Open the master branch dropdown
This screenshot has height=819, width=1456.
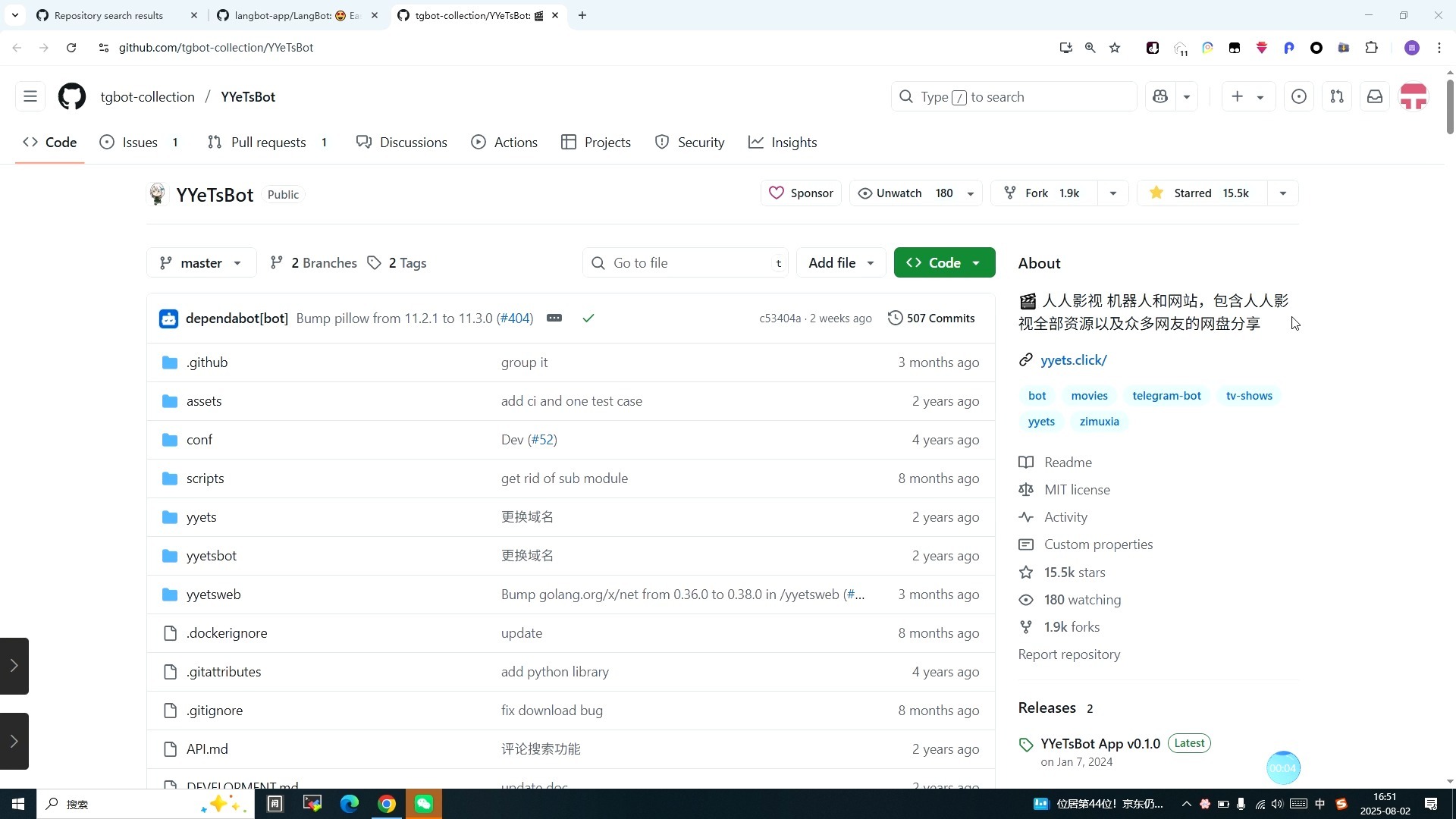pyautogui.click(x=201, y=263)
